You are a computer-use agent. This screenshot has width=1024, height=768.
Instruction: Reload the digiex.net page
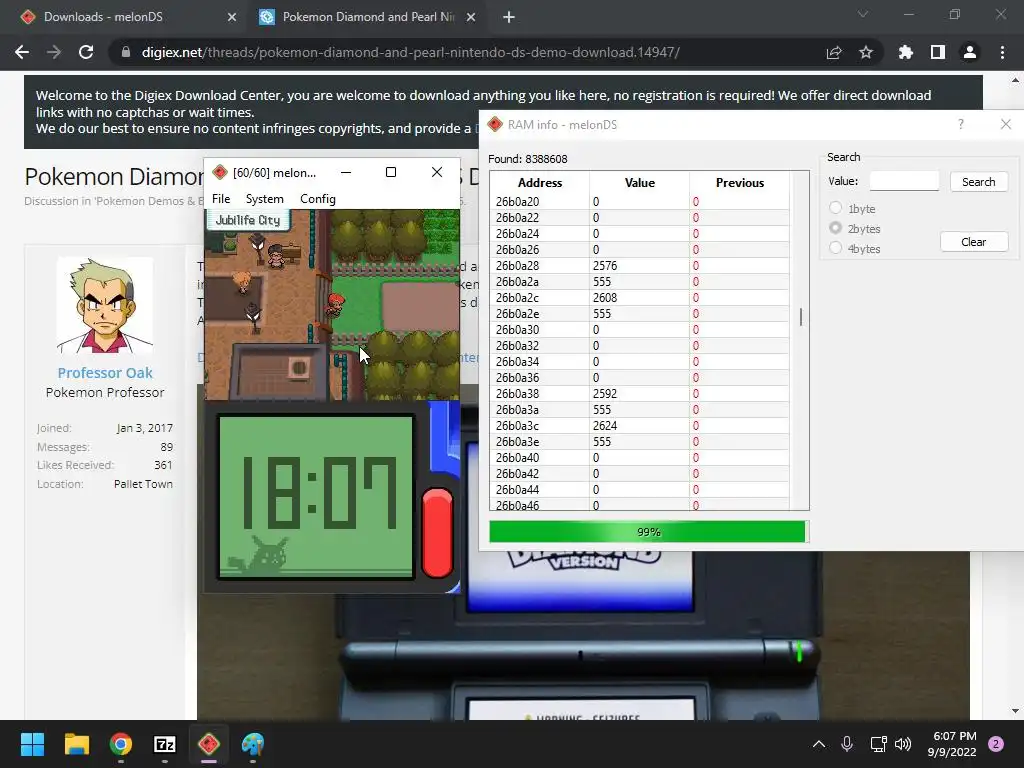coord(86,52)
